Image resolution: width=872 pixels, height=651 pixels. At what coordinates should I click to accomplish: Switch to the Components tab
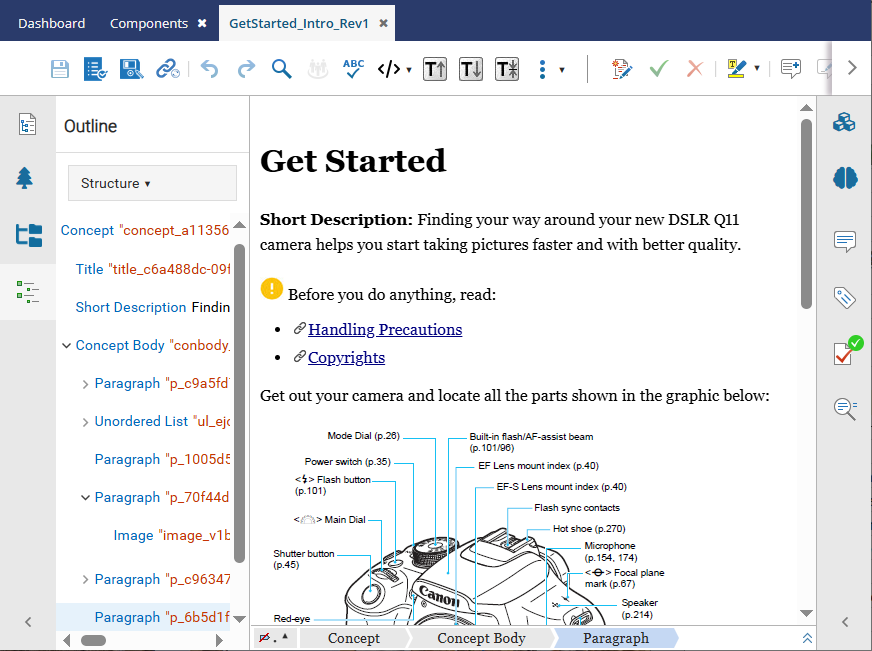coord(149,23)
